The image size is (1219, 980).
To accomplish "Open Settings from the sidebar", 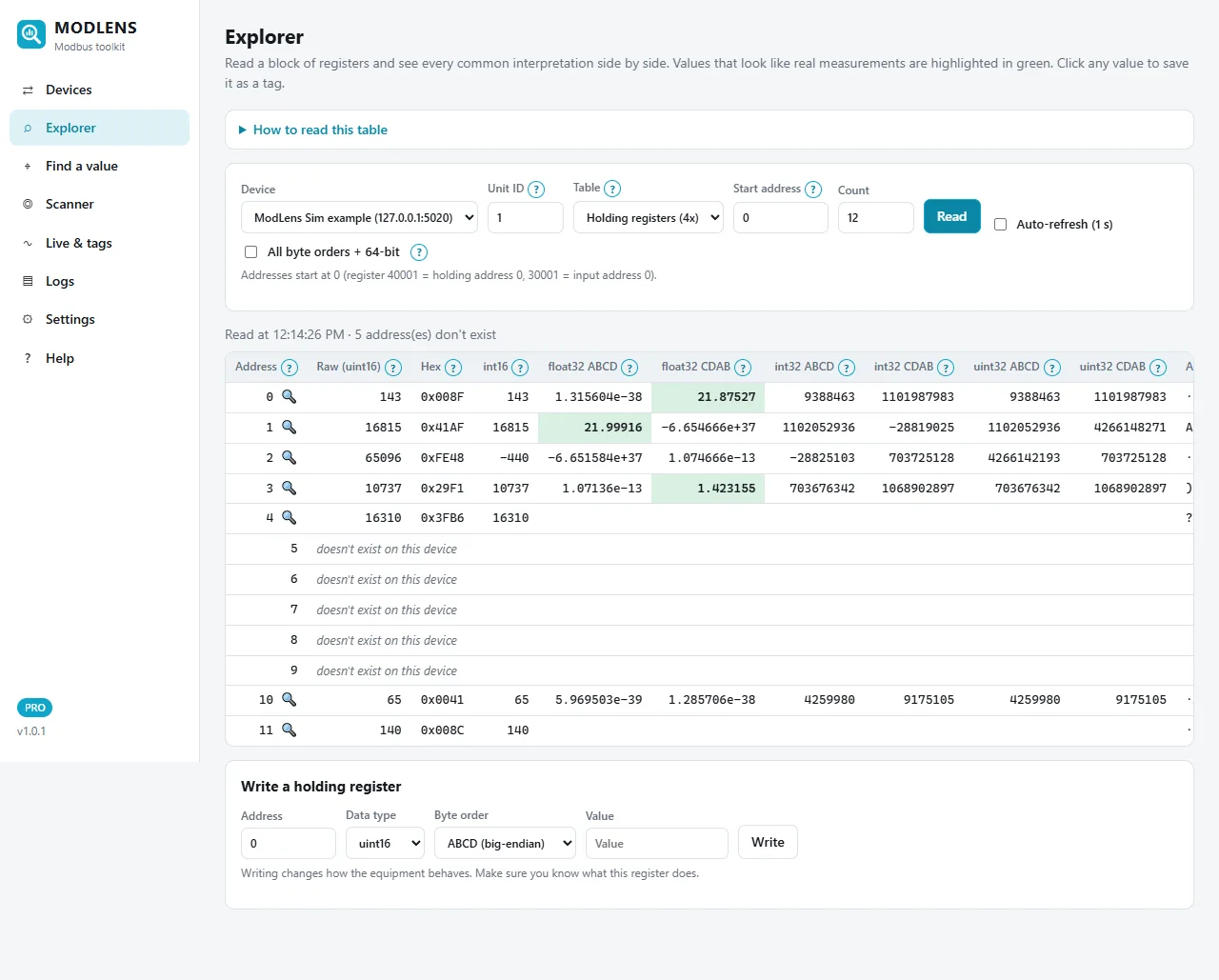I will click(99, 319).
